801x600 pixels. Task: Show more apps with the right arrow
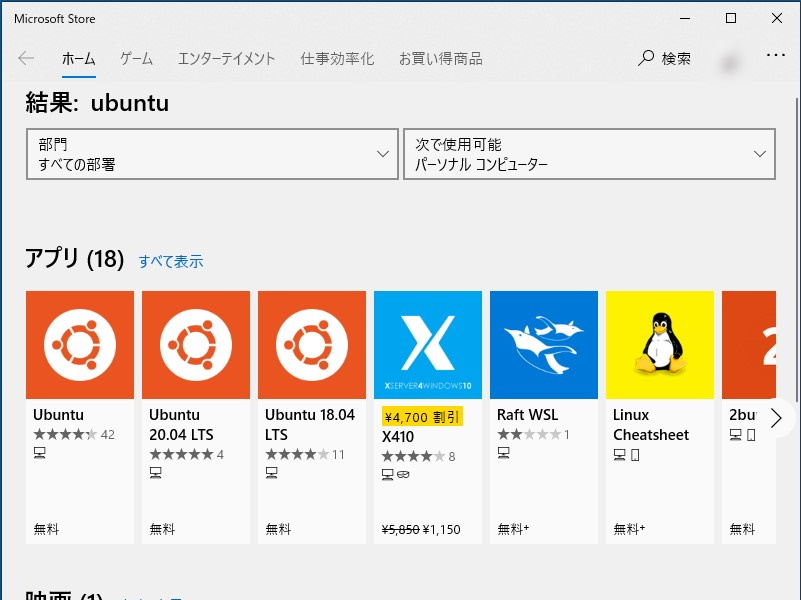point(776,418)
